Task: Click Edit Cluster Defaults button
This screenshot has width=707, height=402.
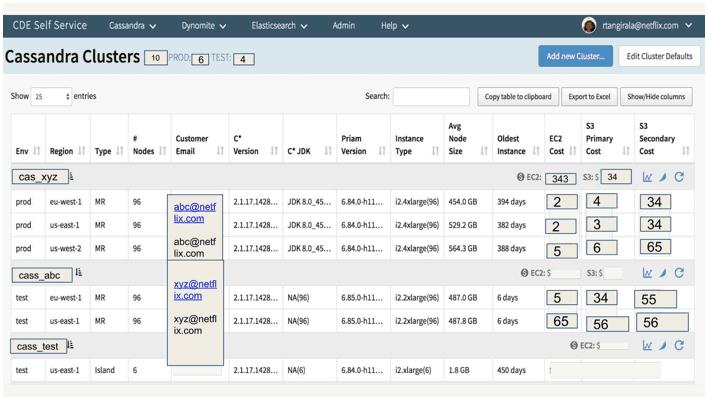Action: pyautogui.click(x=659, y=56)
